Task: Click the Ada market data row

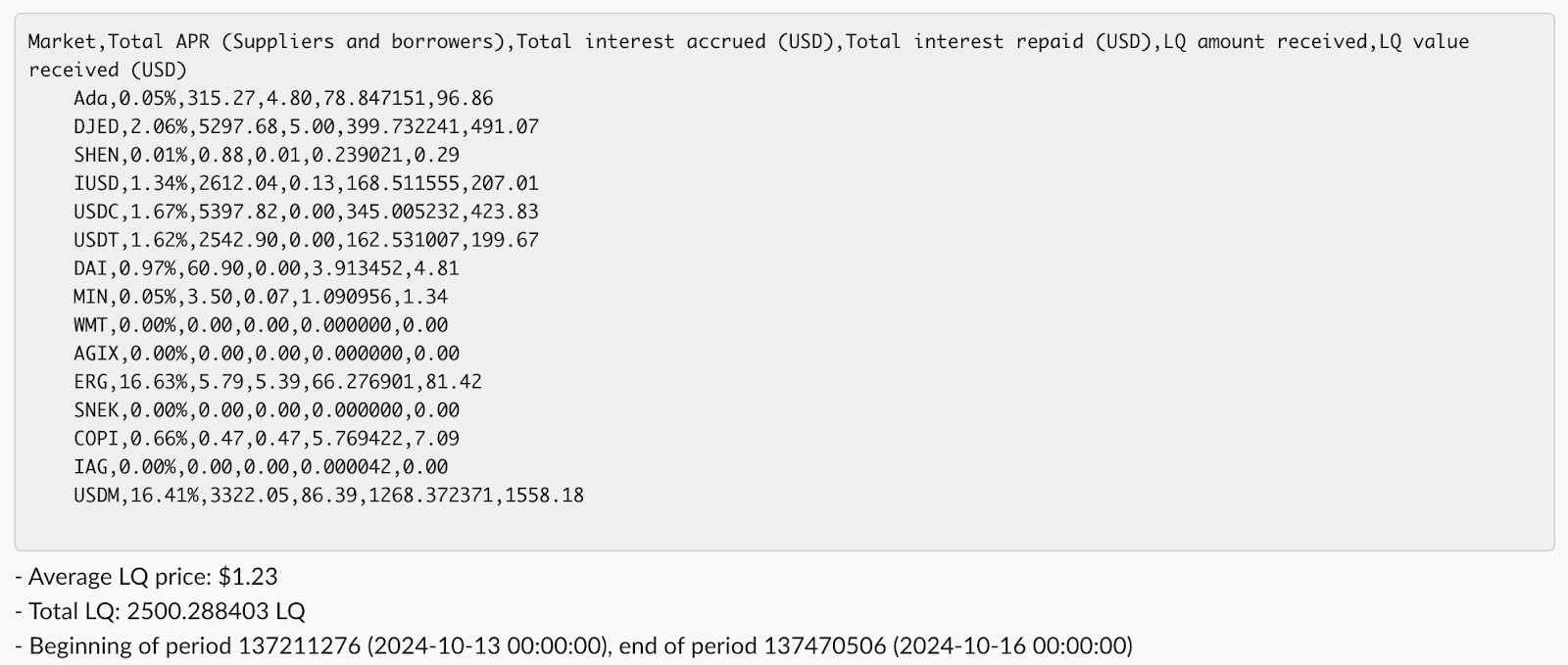Action: [x=283, y=98]
